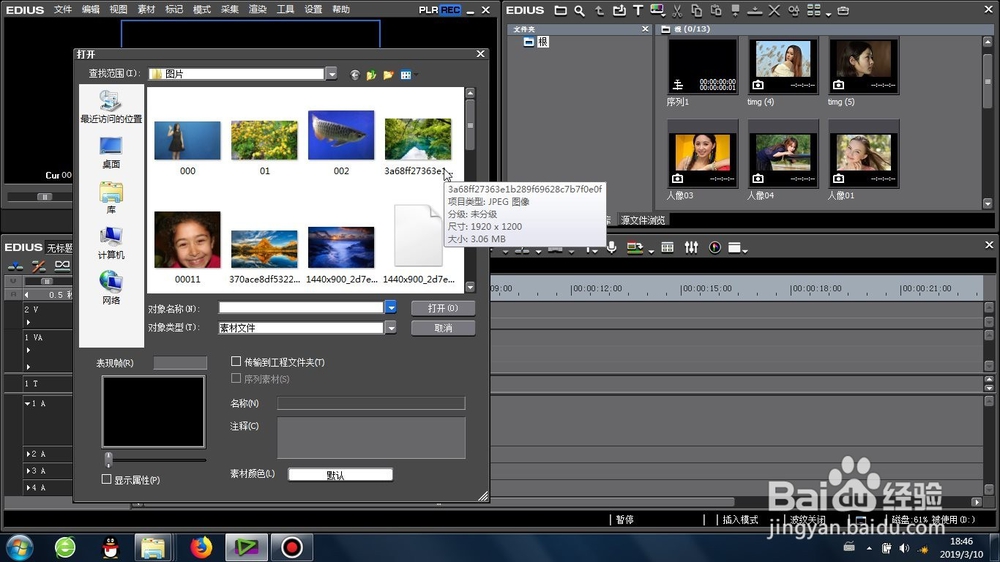
Task: Open the 视图 menu
Action: tap(119, 10)
